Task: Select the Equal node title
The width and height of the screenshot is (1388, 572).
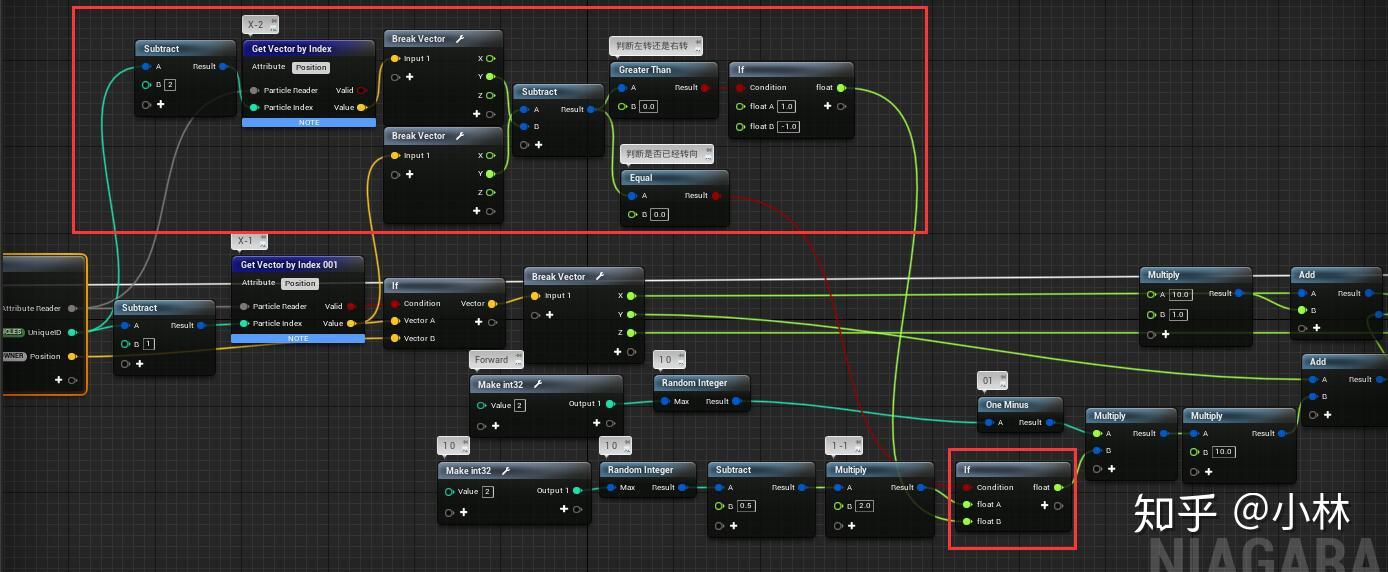Action: (x=641, y=178)
